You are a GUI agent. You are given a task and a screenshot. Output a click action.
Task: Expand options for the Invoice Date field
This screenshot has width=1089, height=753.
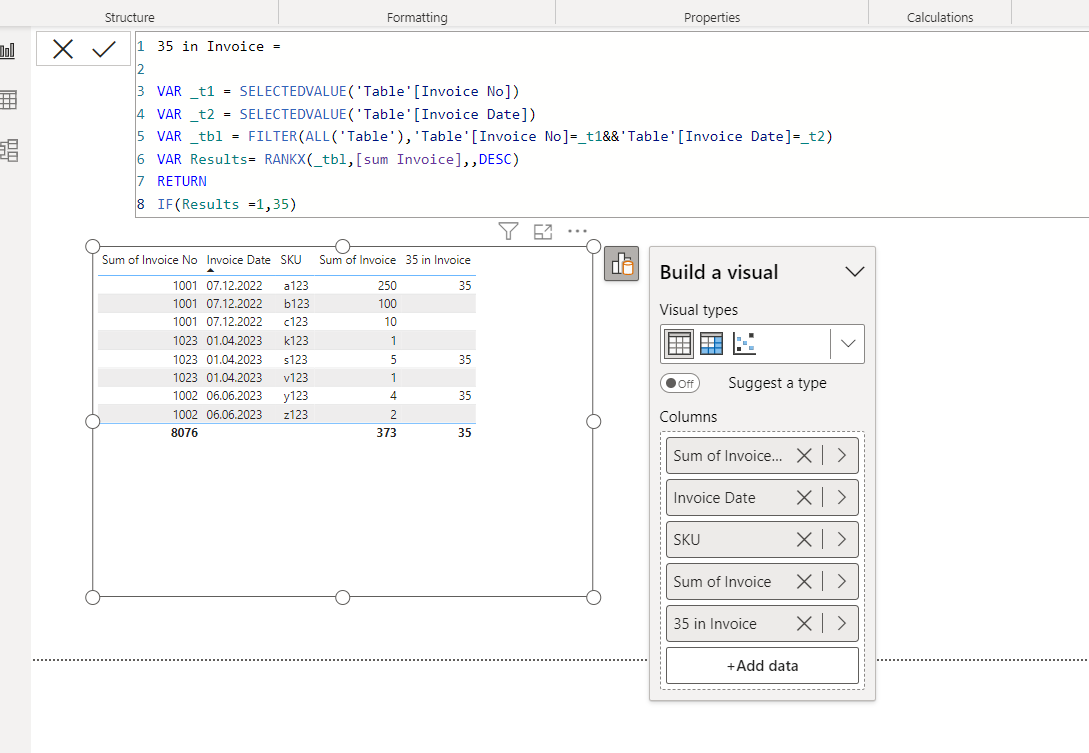coord(842,497)
